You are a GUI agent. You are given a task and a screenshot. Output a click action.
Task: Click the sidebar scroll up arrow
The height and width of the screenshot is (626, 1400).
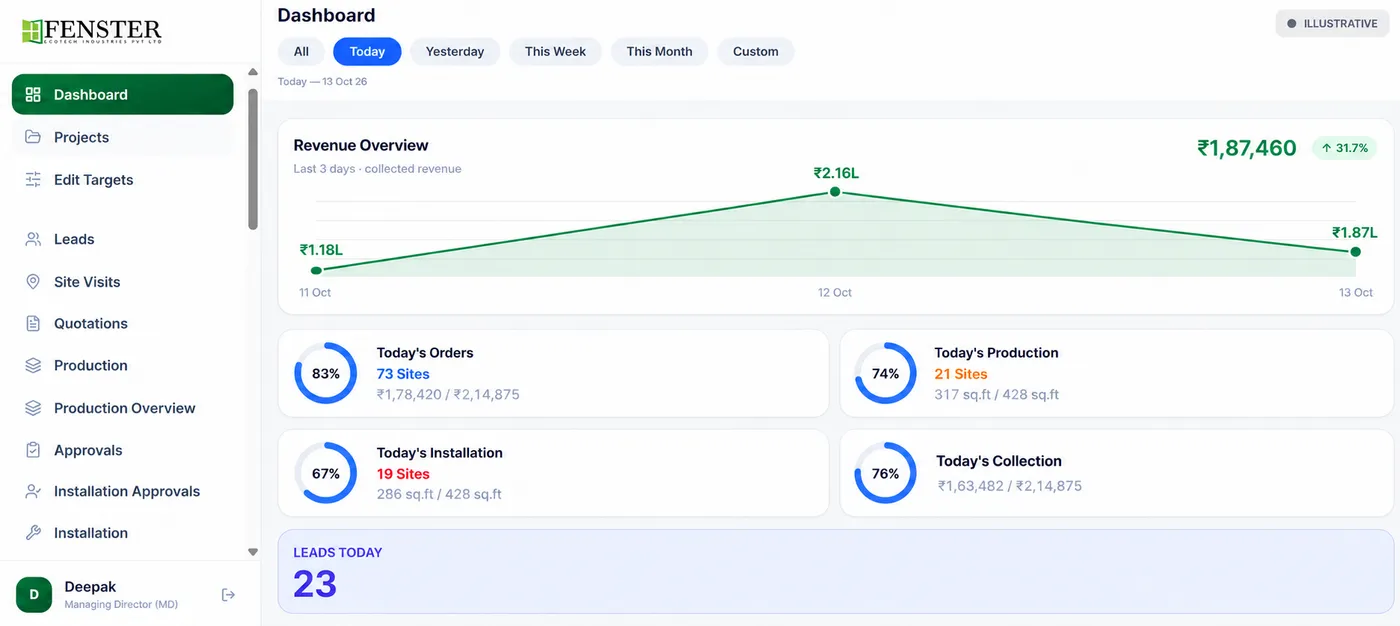pos(253,73)
